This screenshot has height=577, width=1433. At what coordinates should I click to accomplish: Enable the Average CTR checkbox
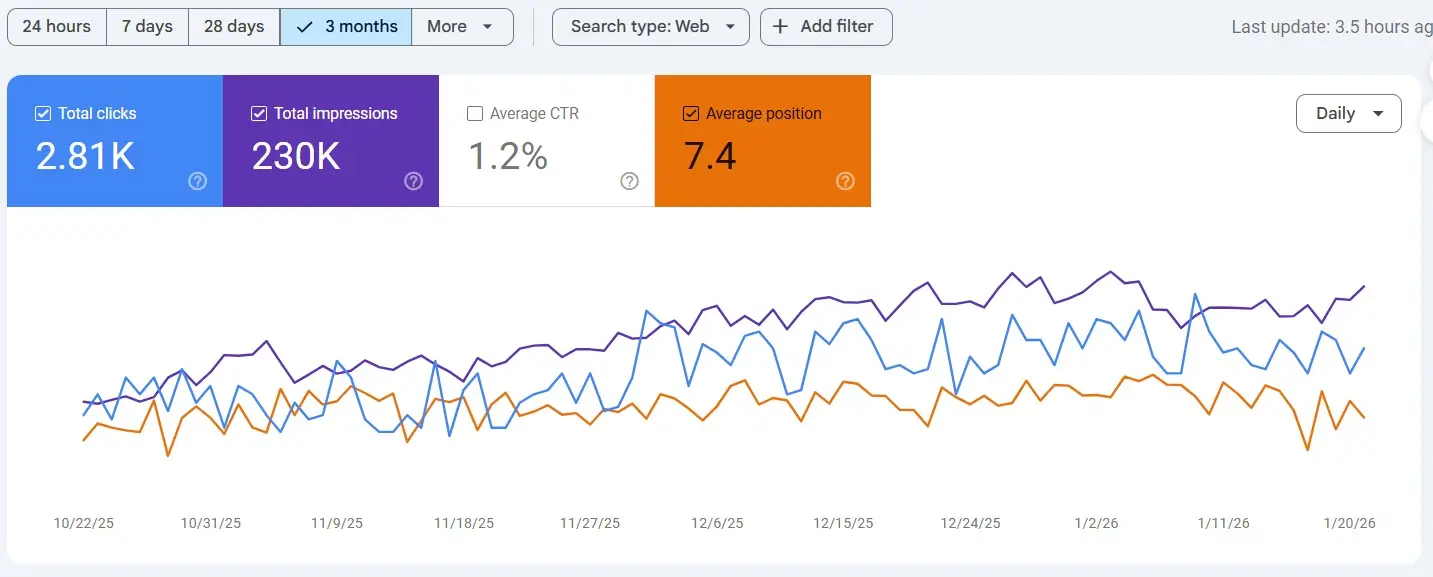[475, 114]
